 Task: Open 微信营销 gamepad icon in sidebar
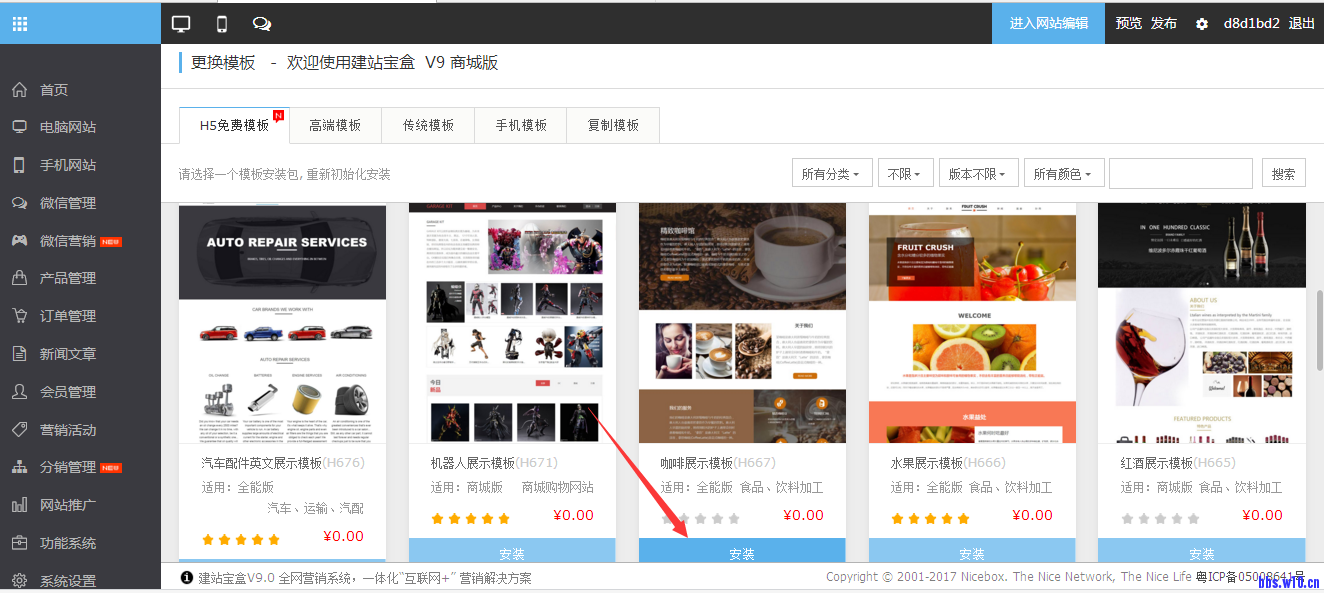point(19,241)
